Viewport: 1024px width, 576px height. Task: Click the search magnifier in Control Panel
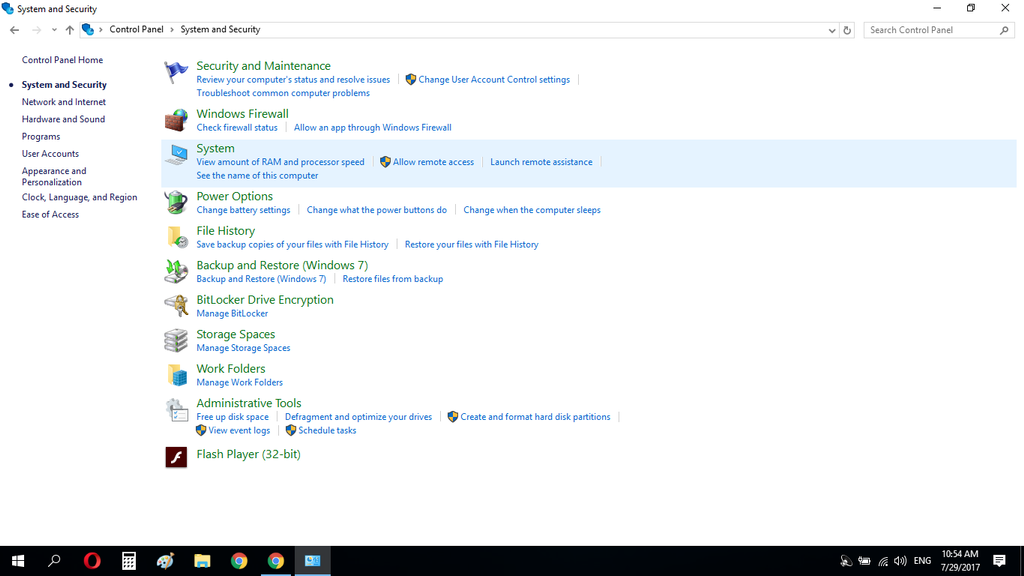pos(1004,30)
